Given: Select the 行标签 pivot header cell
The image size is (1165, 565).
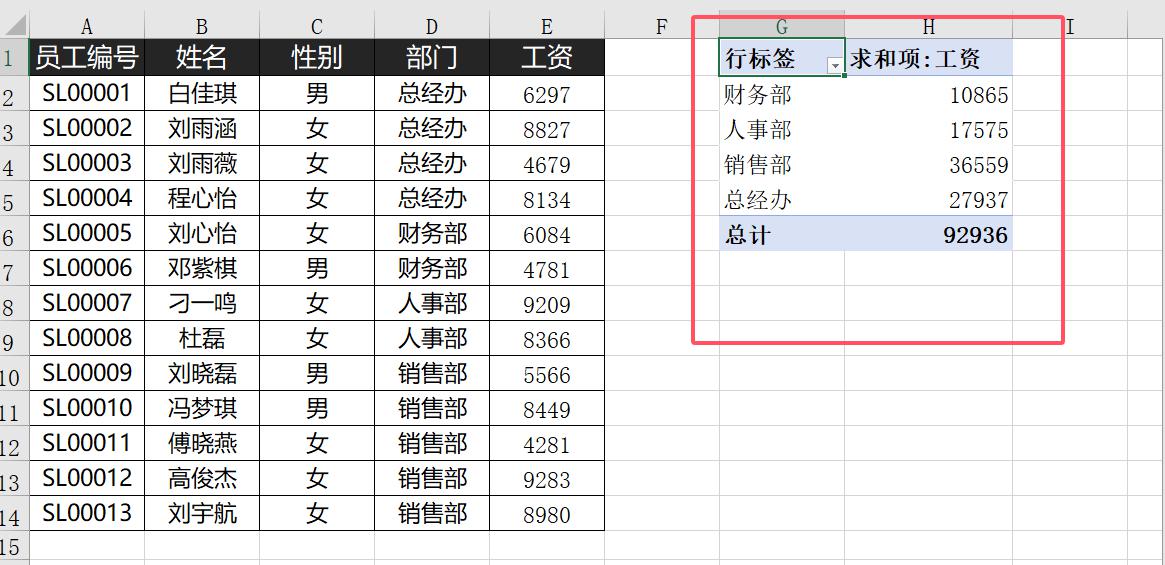Looking at the screenshot, I should 782,57.
